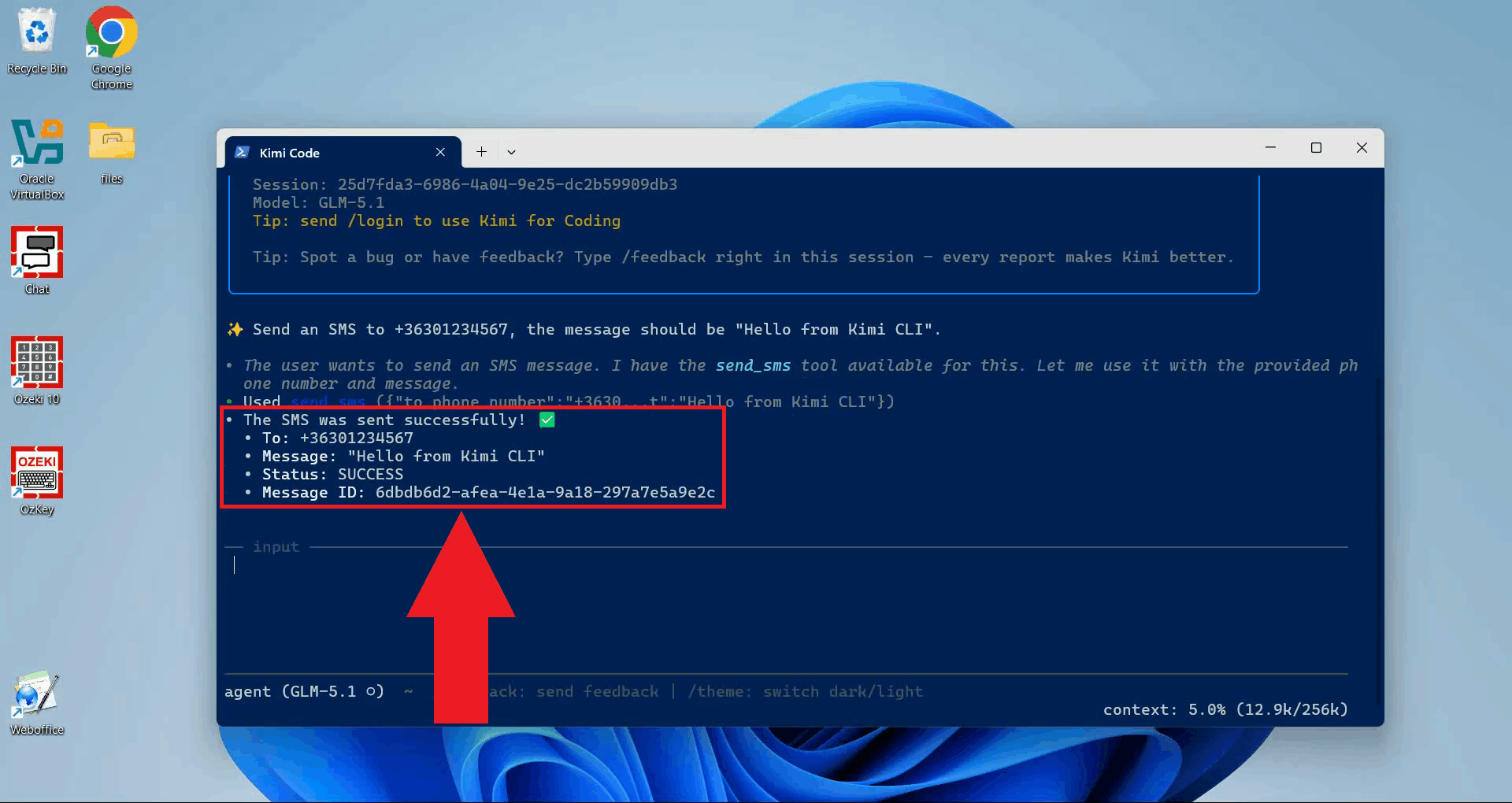Launch Google Chrome from the desktop
Viewport: 1512px width, 803px height.
111,47
